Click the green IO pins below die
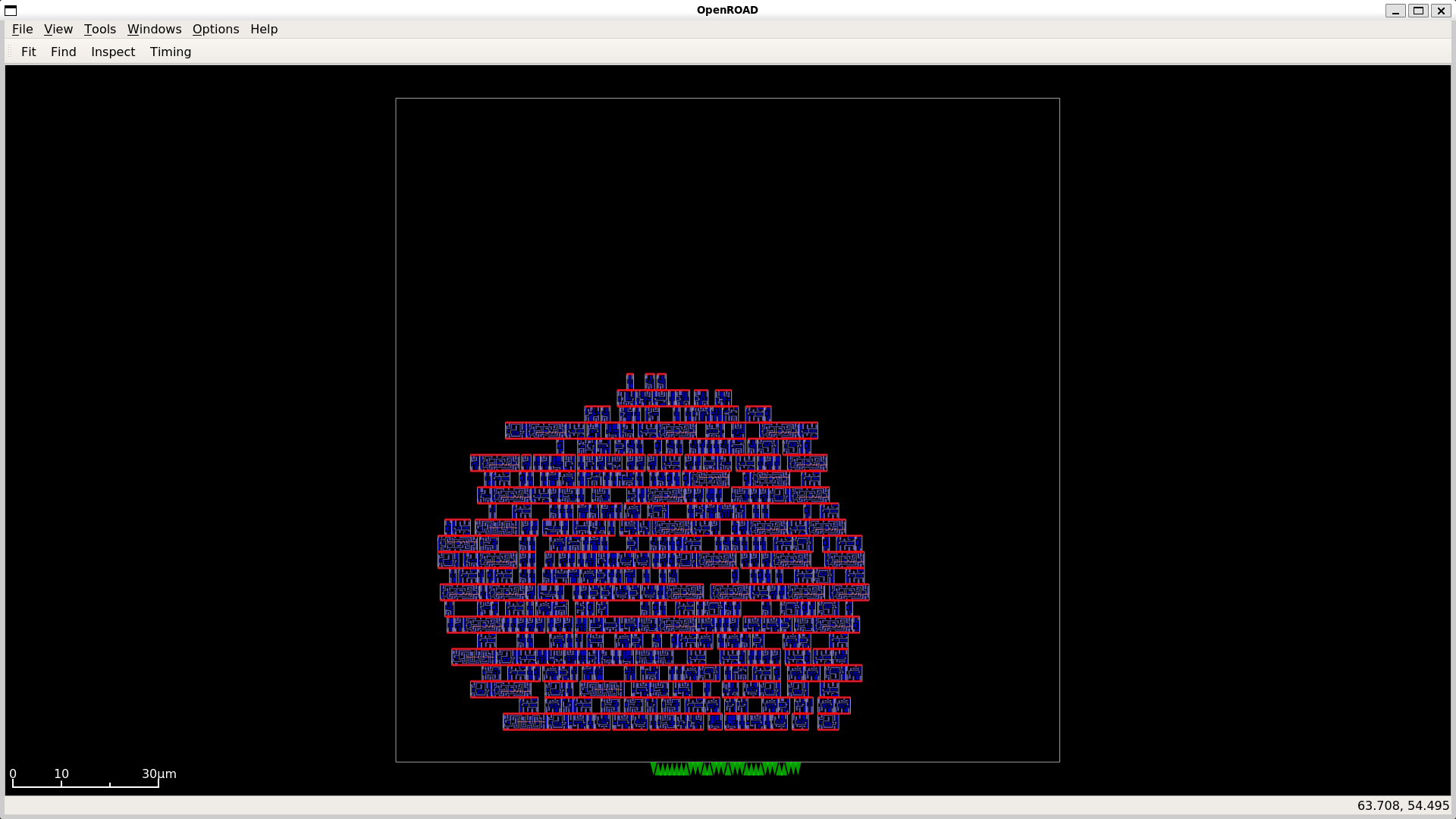The image size is (1456, 819). click(725, 769)
